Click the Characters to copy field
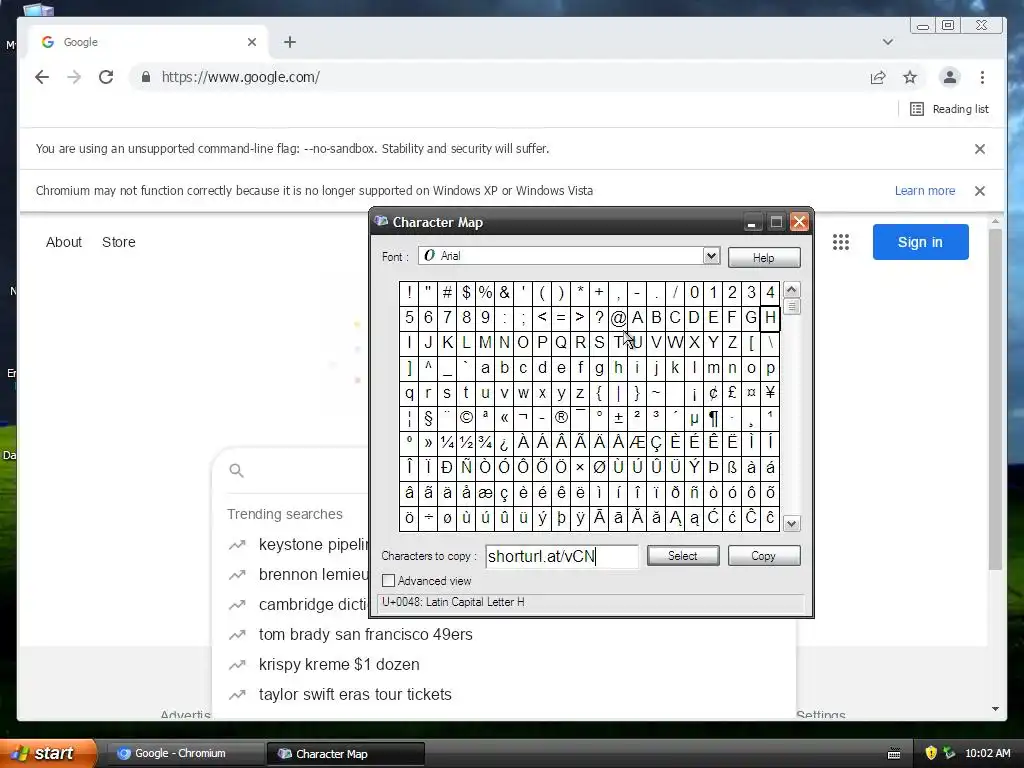The height and width of the screenshot is (768, 1024). (x=562, y=556)
